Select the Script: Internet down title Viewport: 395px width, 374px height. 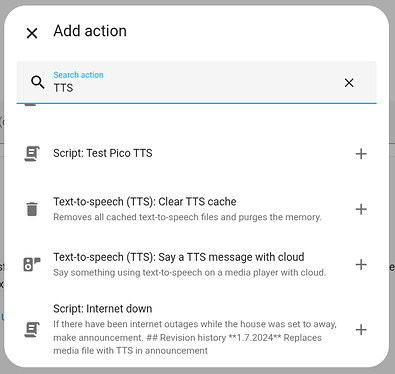pos(103,309)
